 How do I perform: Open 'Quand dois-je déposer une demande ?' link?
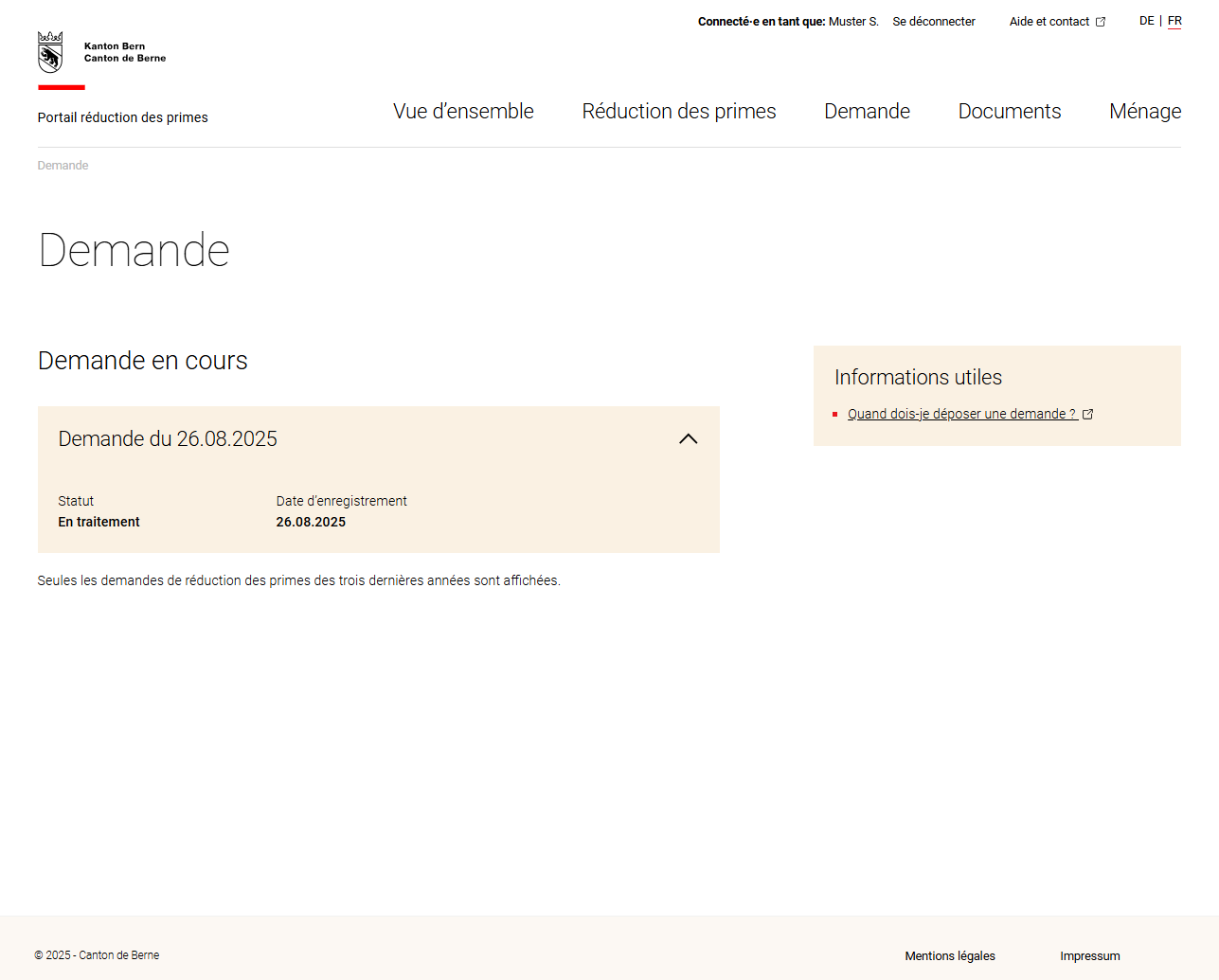[961, 413]
